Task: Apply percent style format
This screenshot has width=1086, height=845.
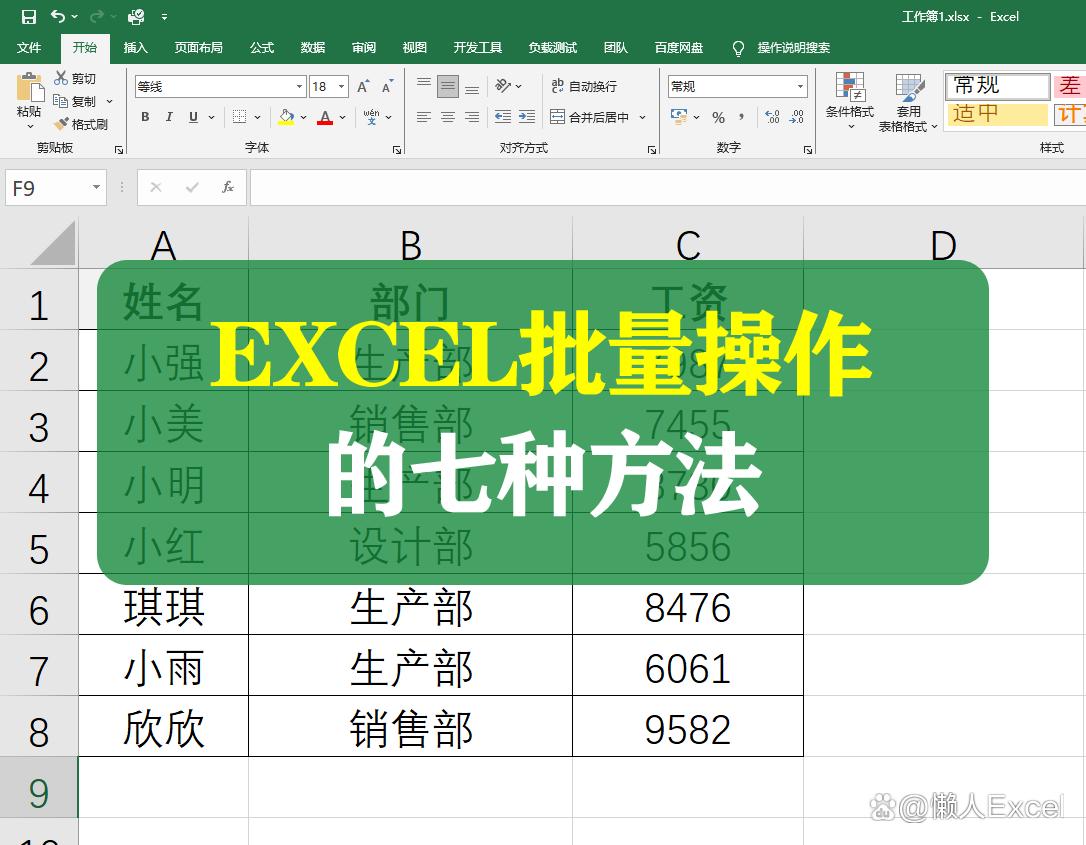Action: (718, 118)
